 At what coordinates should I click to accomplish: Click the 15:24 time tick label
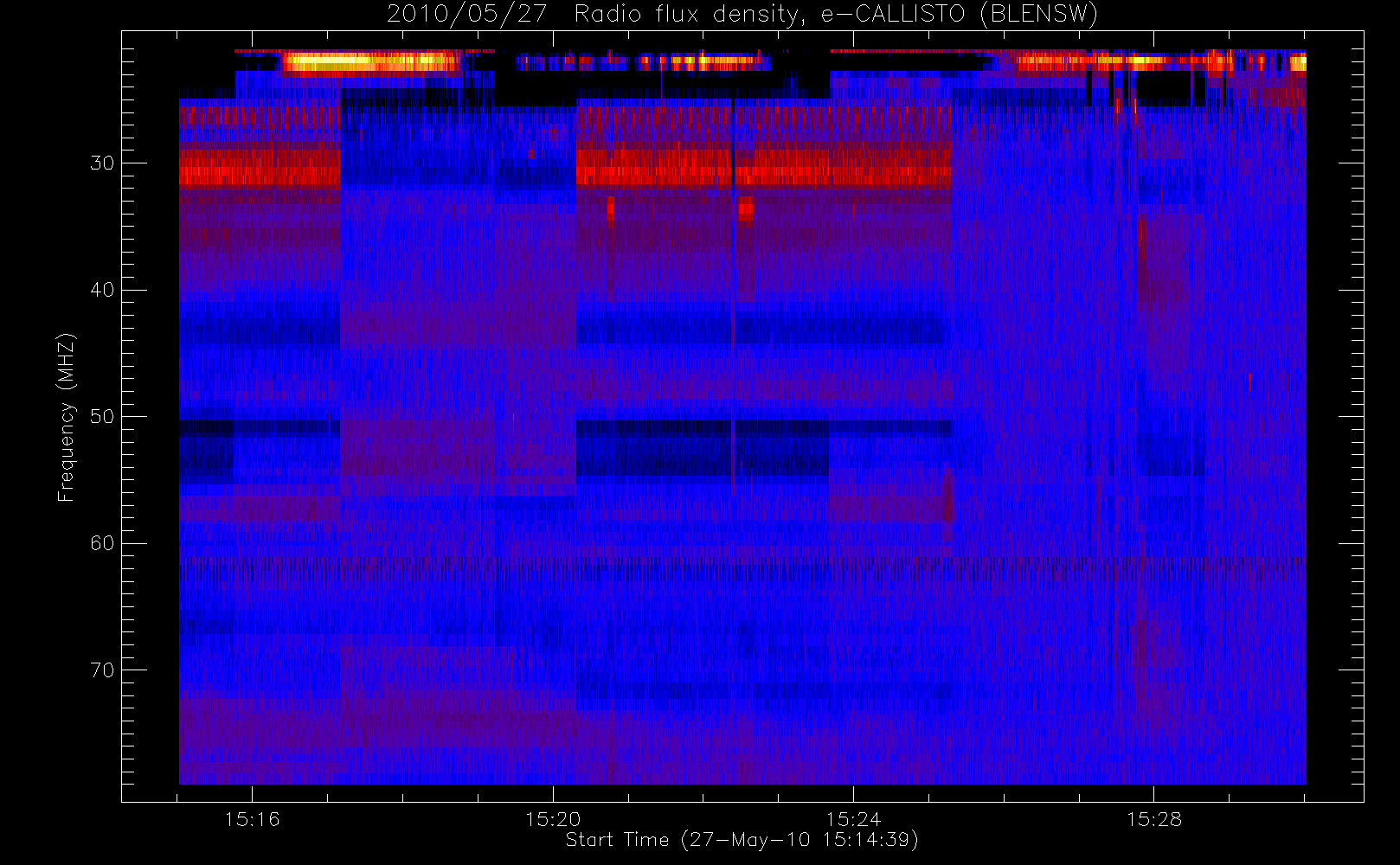click(853, 819)
